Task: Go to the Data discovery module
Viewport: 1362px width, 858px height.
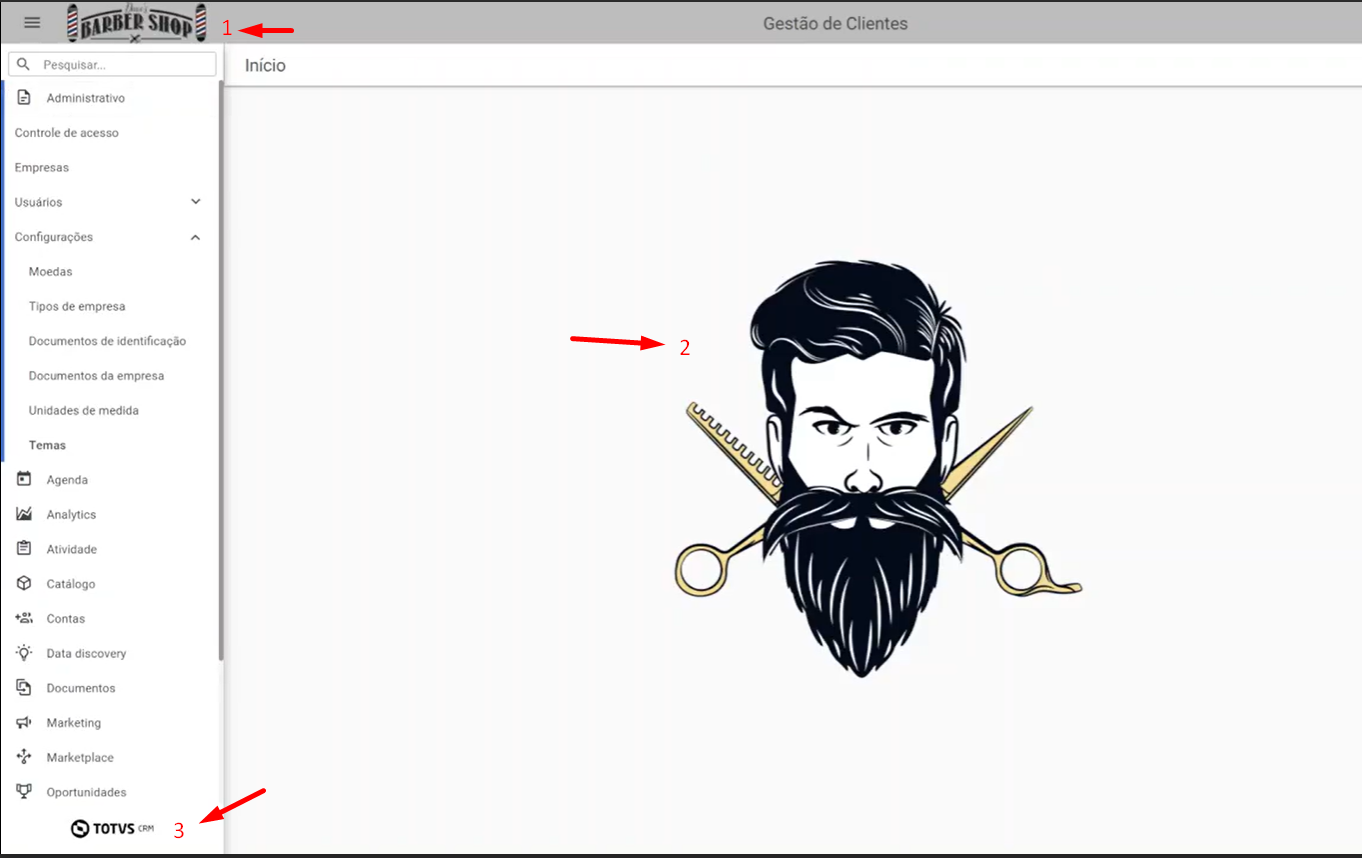Action: pos(86,653)
